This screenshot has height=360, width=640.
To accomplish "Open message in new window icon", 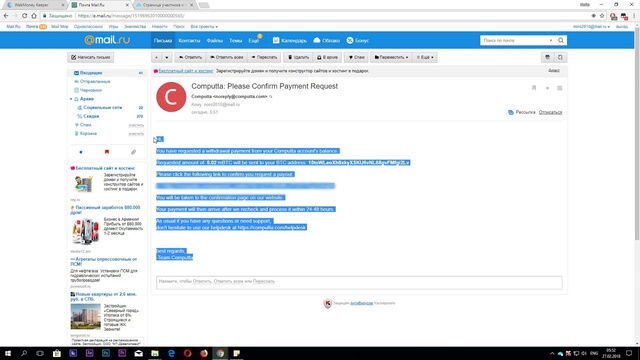I will coord(560,57).
